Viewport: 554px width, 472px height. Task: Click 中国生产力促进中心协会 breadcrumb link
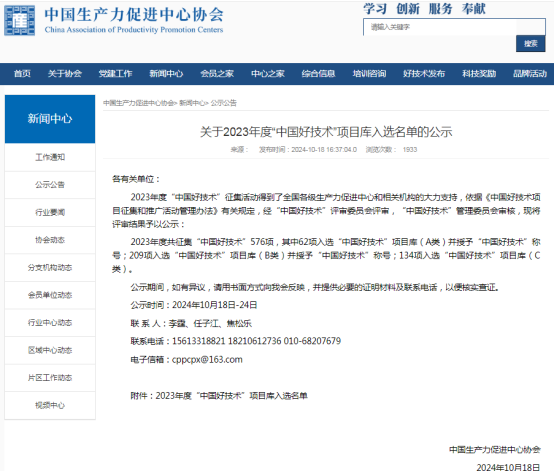click(139, 103)
